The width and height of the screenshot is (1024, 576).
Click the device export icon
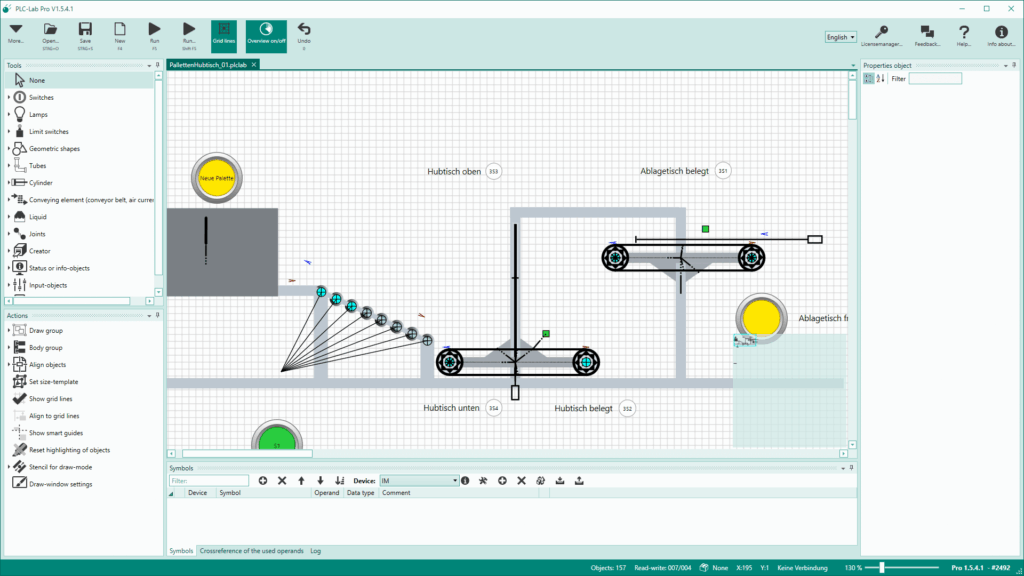579,481
